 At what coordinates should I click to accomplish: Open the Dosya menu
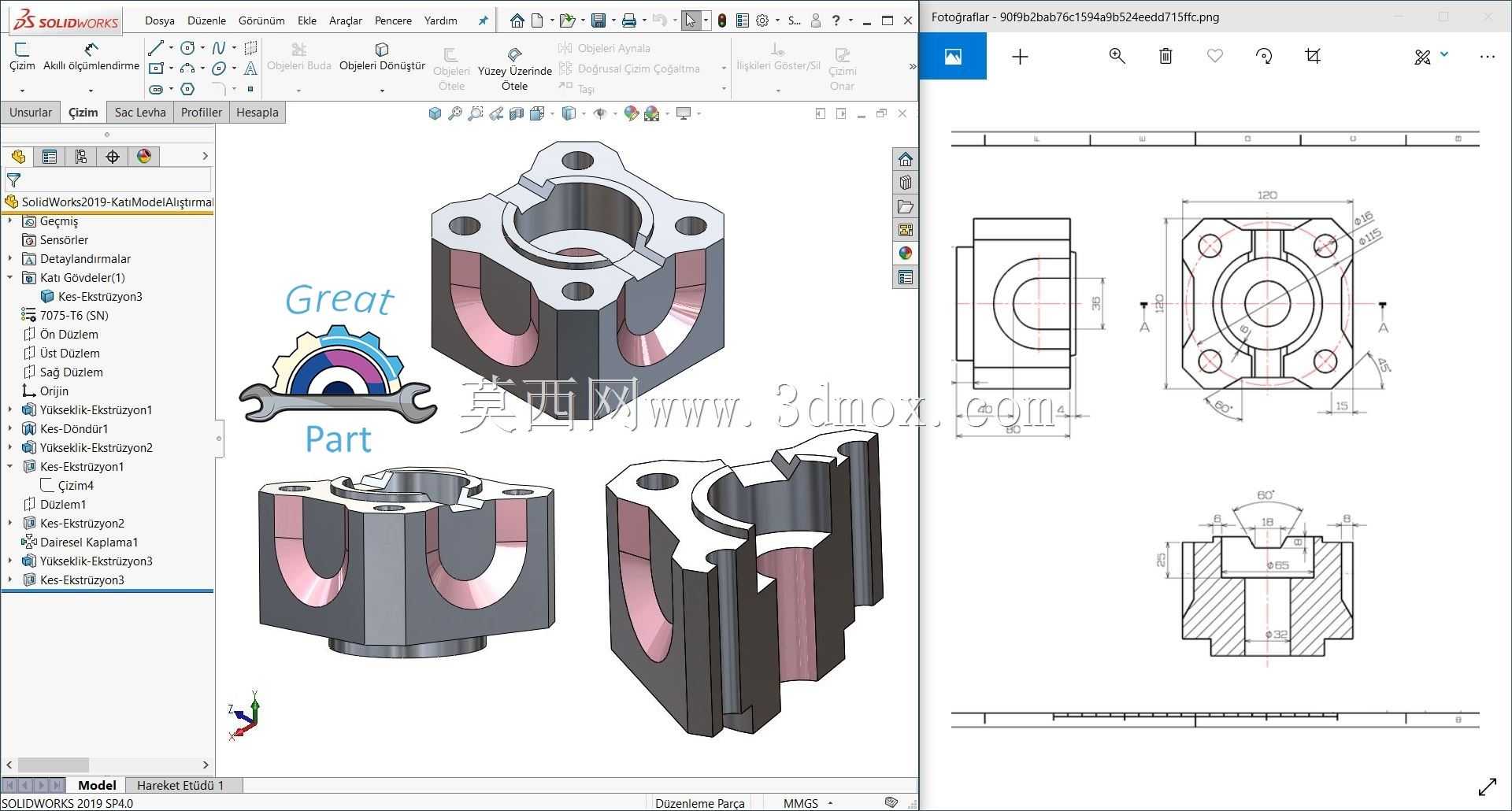click(160, 20)
